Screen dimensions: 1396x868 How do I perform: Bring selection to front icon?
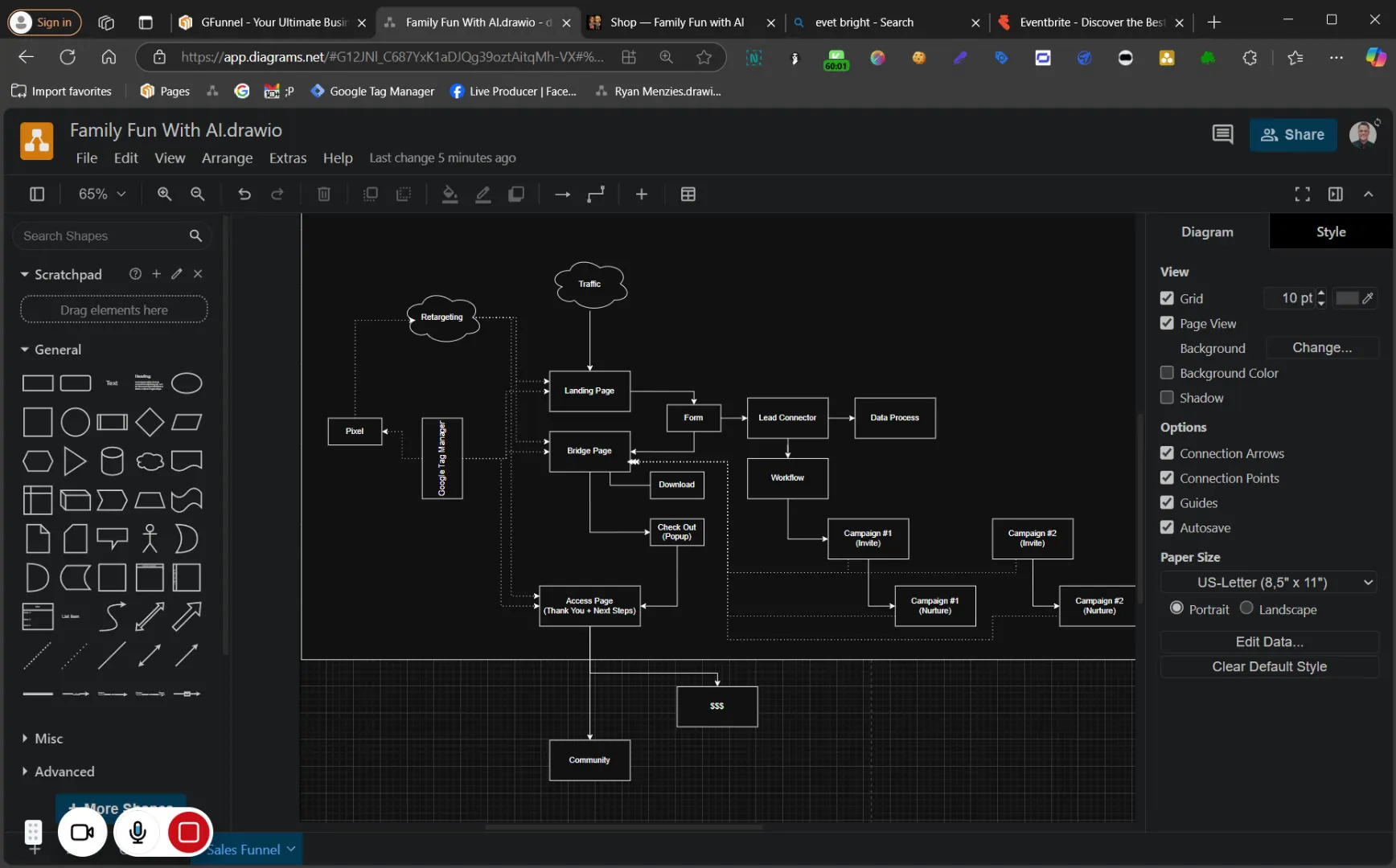[x=371, y=194]
